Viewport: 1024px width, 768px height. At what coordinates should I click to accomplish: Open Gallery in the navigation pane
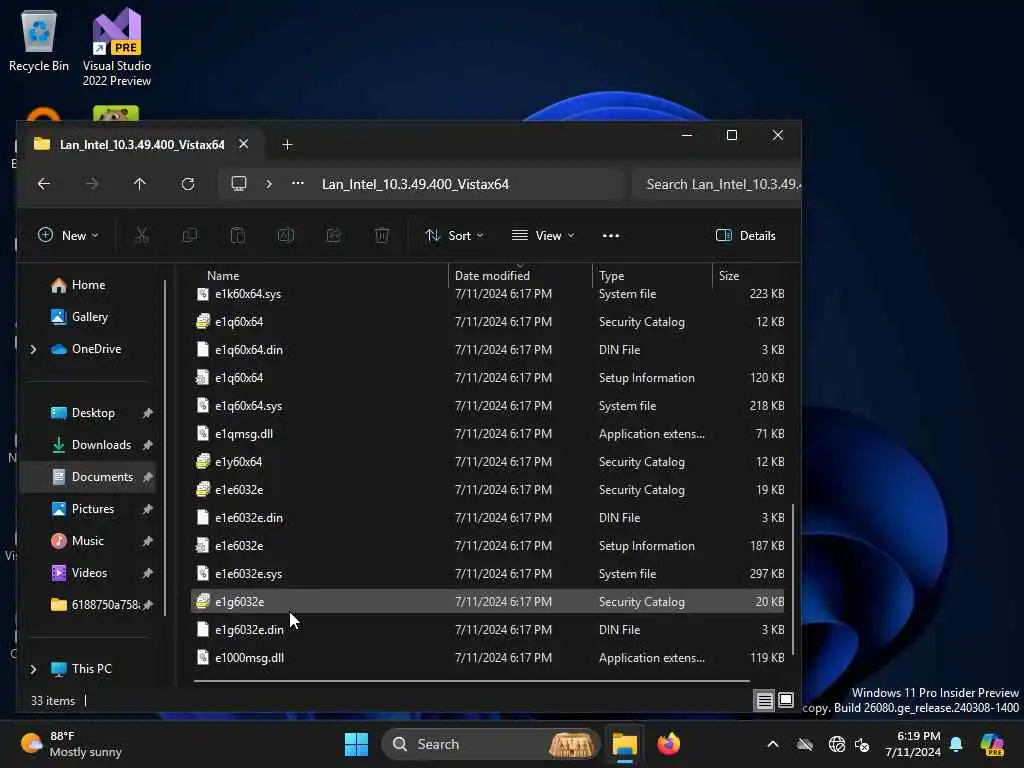coord(89,317)
